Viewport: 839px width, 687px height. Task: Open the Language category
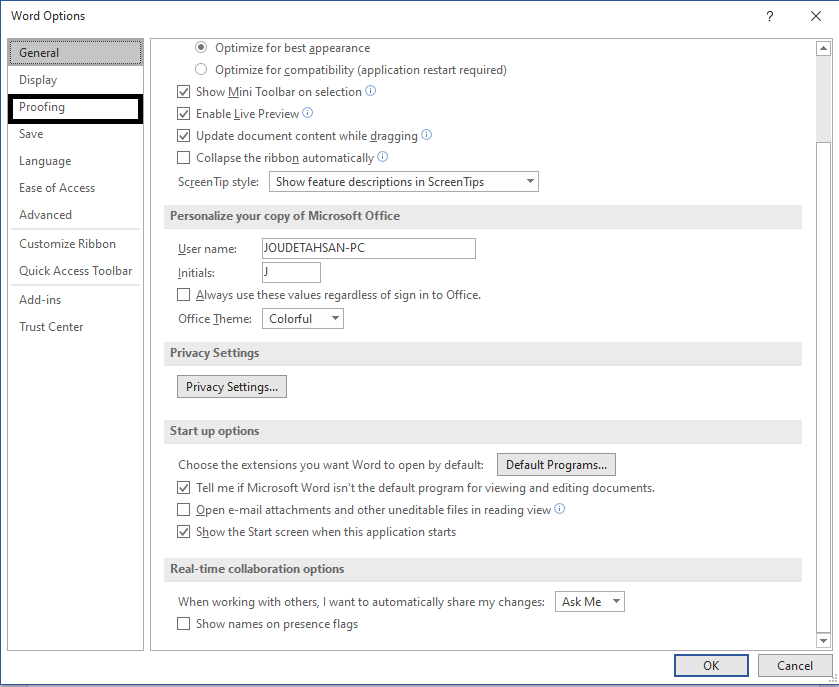75,161
